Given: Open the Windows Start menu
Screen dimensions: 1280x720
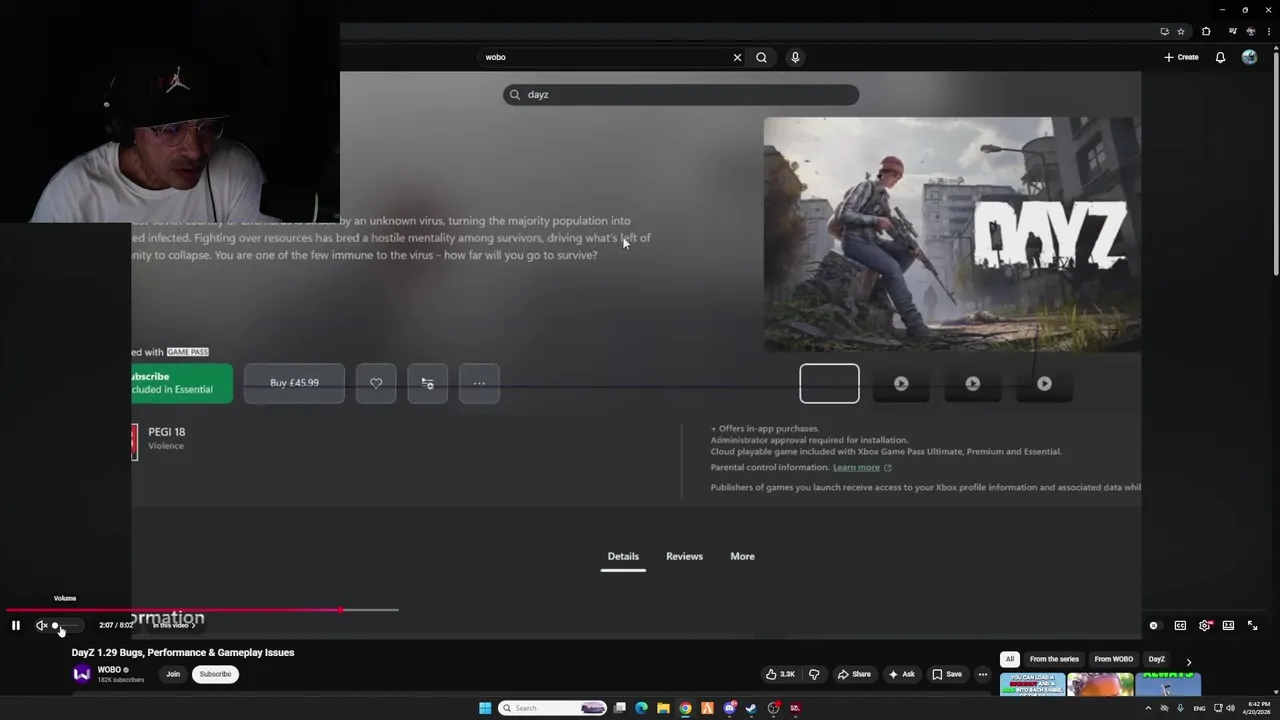Looking at the screenshot, I should (485, 708).
